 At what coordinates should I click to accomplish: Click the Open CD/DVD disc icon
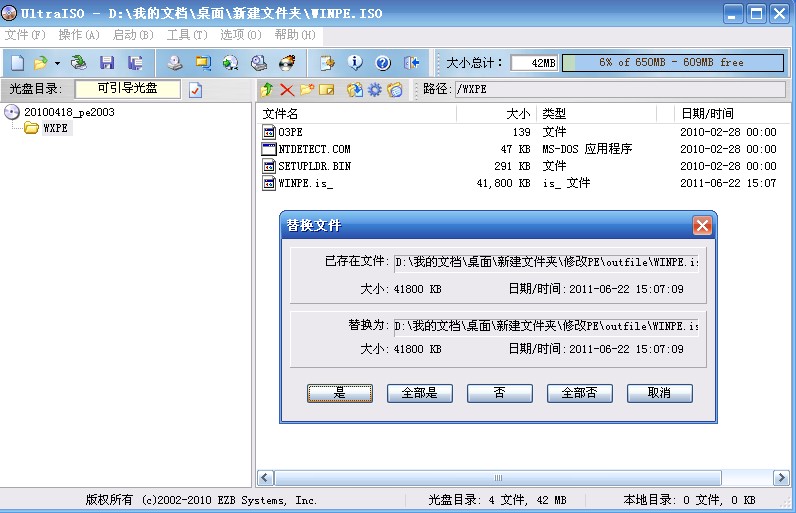pos(79,63)
